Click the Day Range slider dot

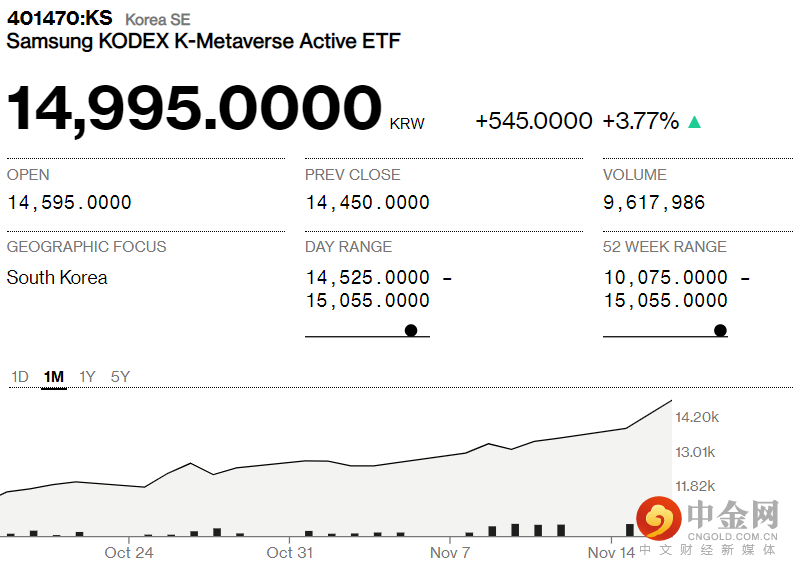(x=411, y=330)
